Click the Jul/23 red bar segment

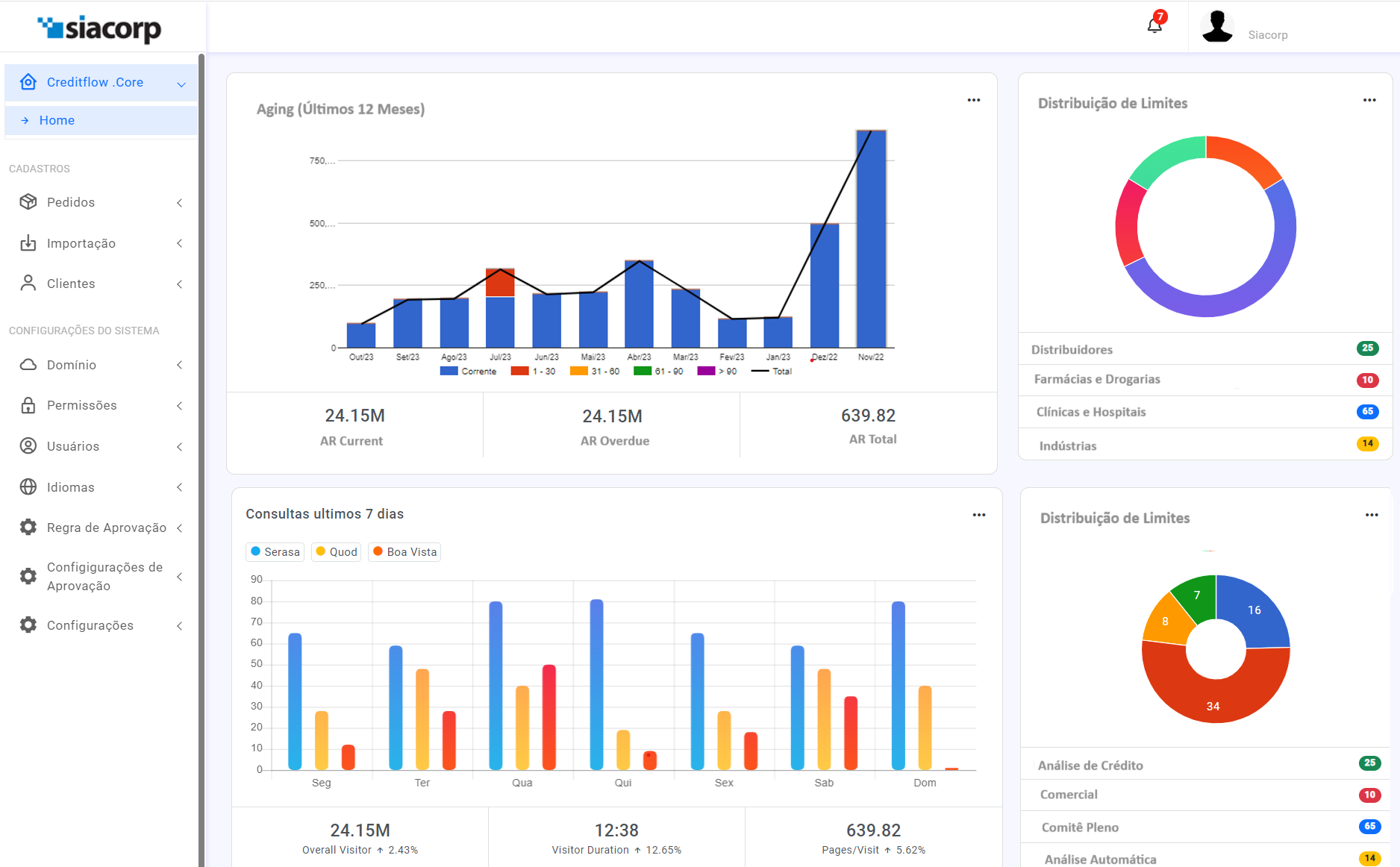500,283
